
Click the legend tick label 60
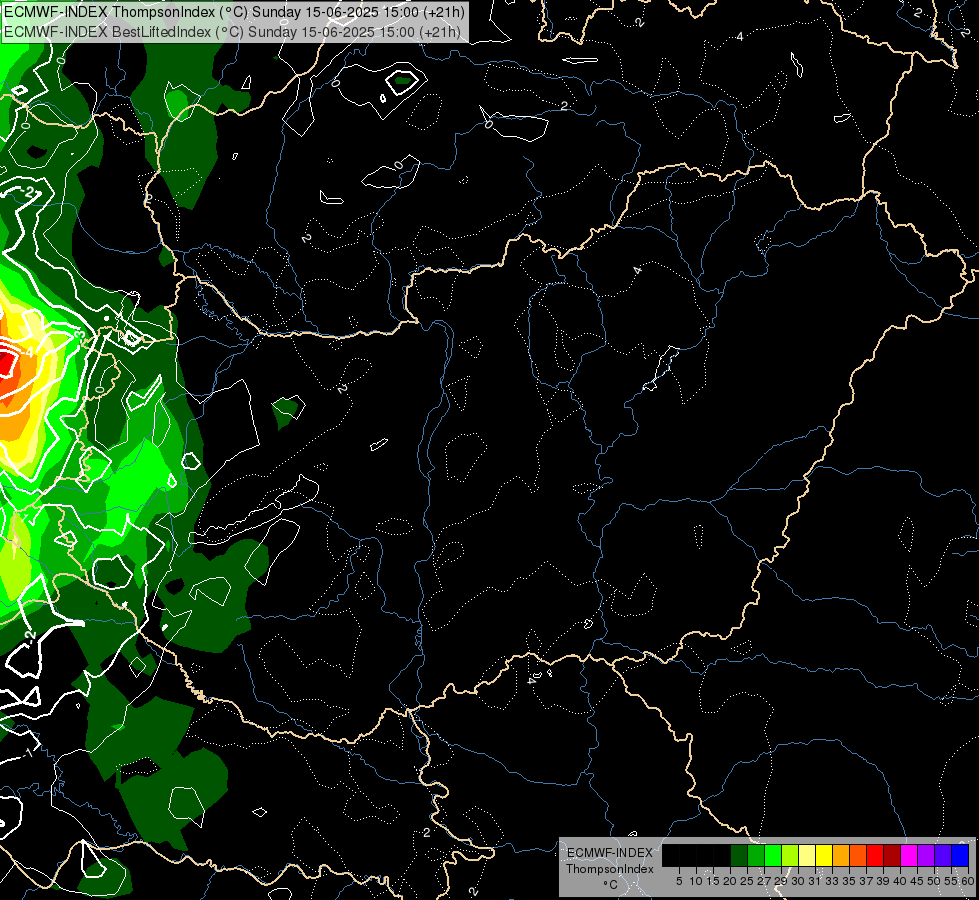click(x=967, y=881)
